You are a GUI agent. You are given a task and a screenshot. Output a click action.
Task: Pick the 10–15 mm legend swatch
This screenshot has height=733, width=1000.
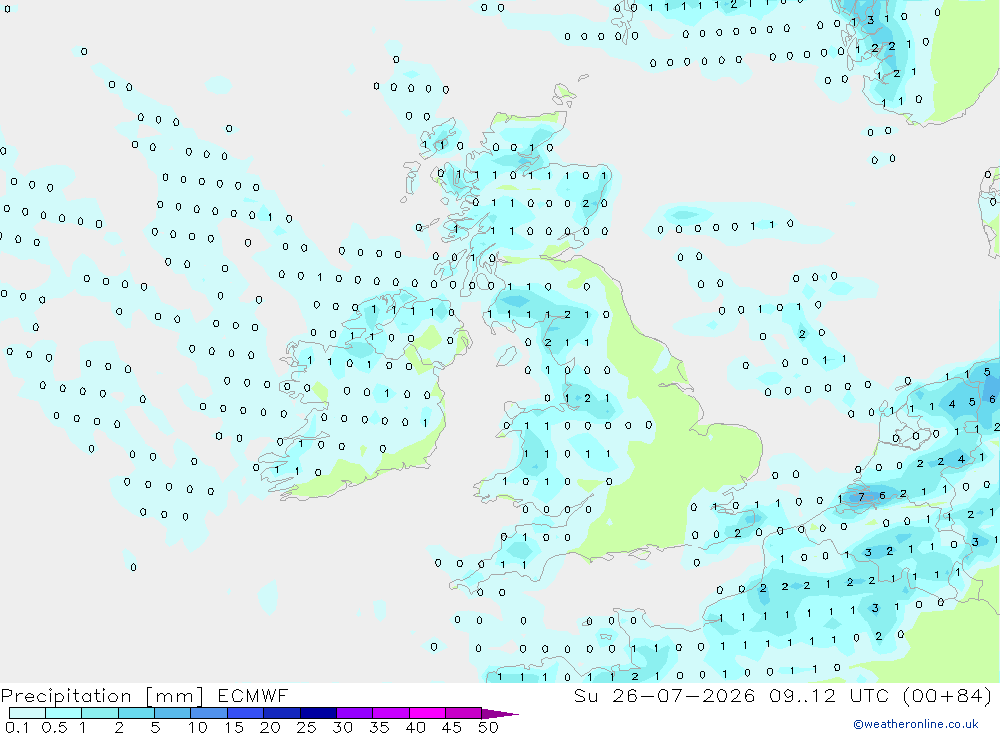209,713
